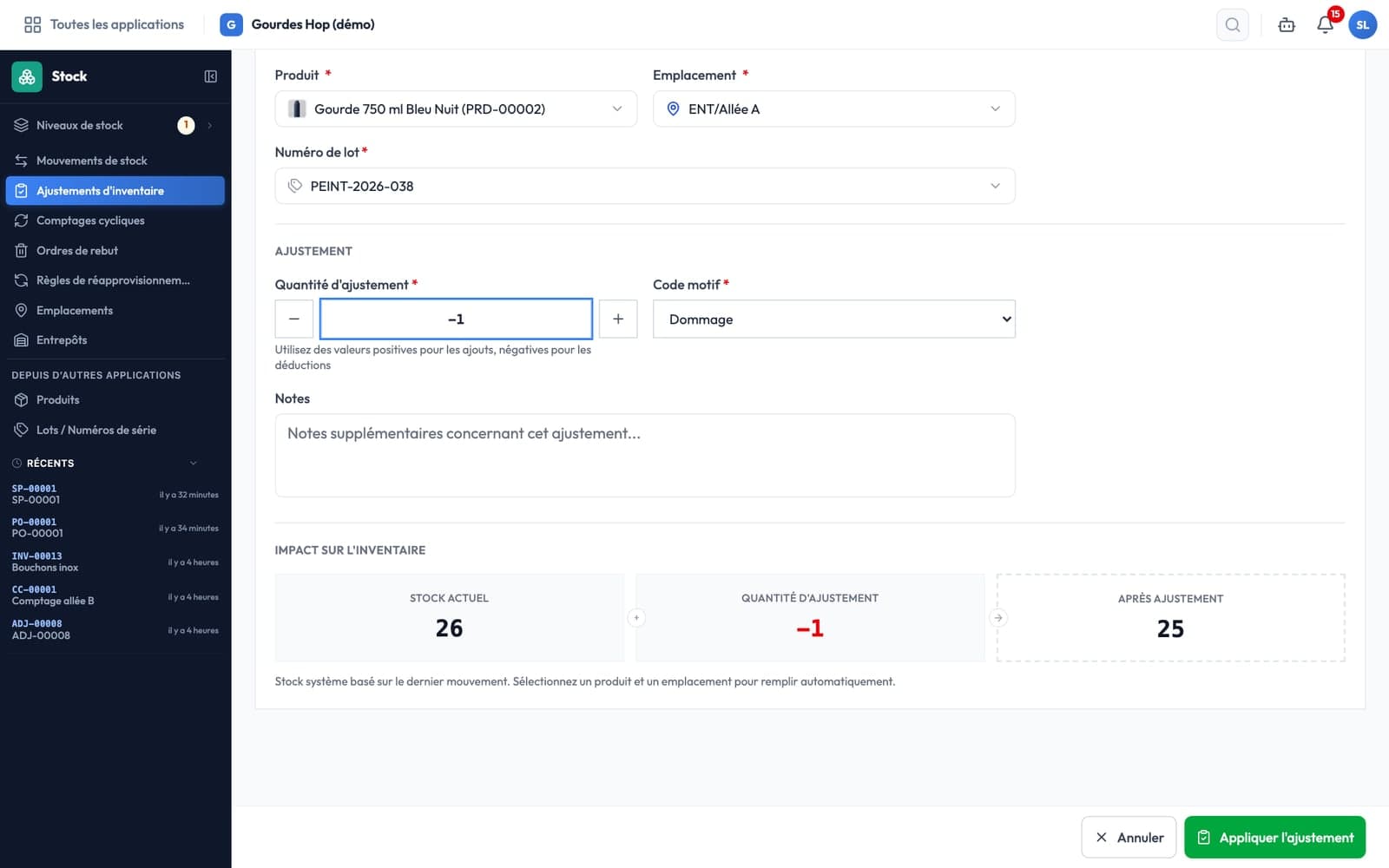Screen dimensions: 1389x868
Task: Open the Emplacement dropdown
Action: point(833,109)
